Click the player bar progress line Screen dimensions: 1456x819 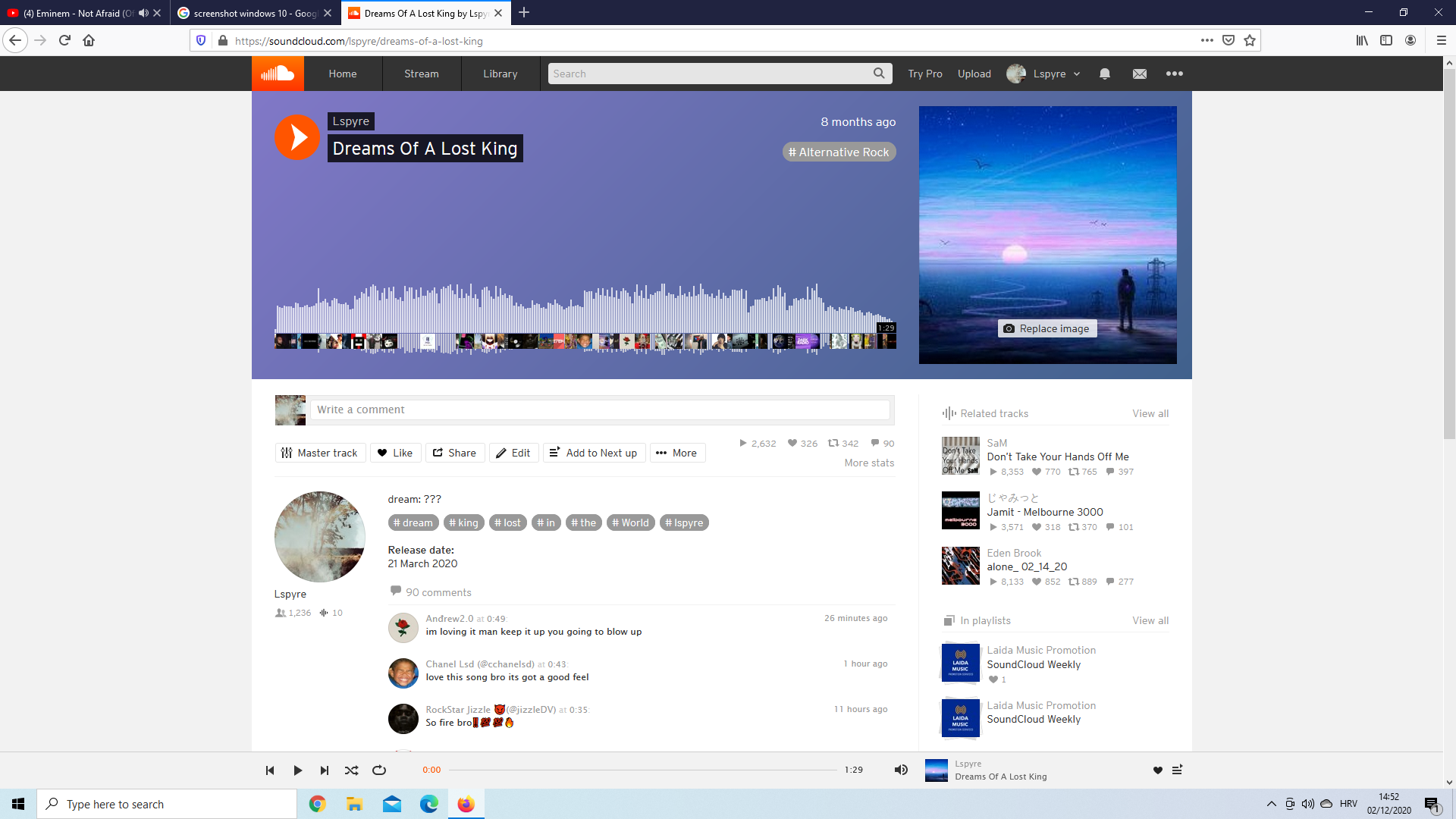643,770
